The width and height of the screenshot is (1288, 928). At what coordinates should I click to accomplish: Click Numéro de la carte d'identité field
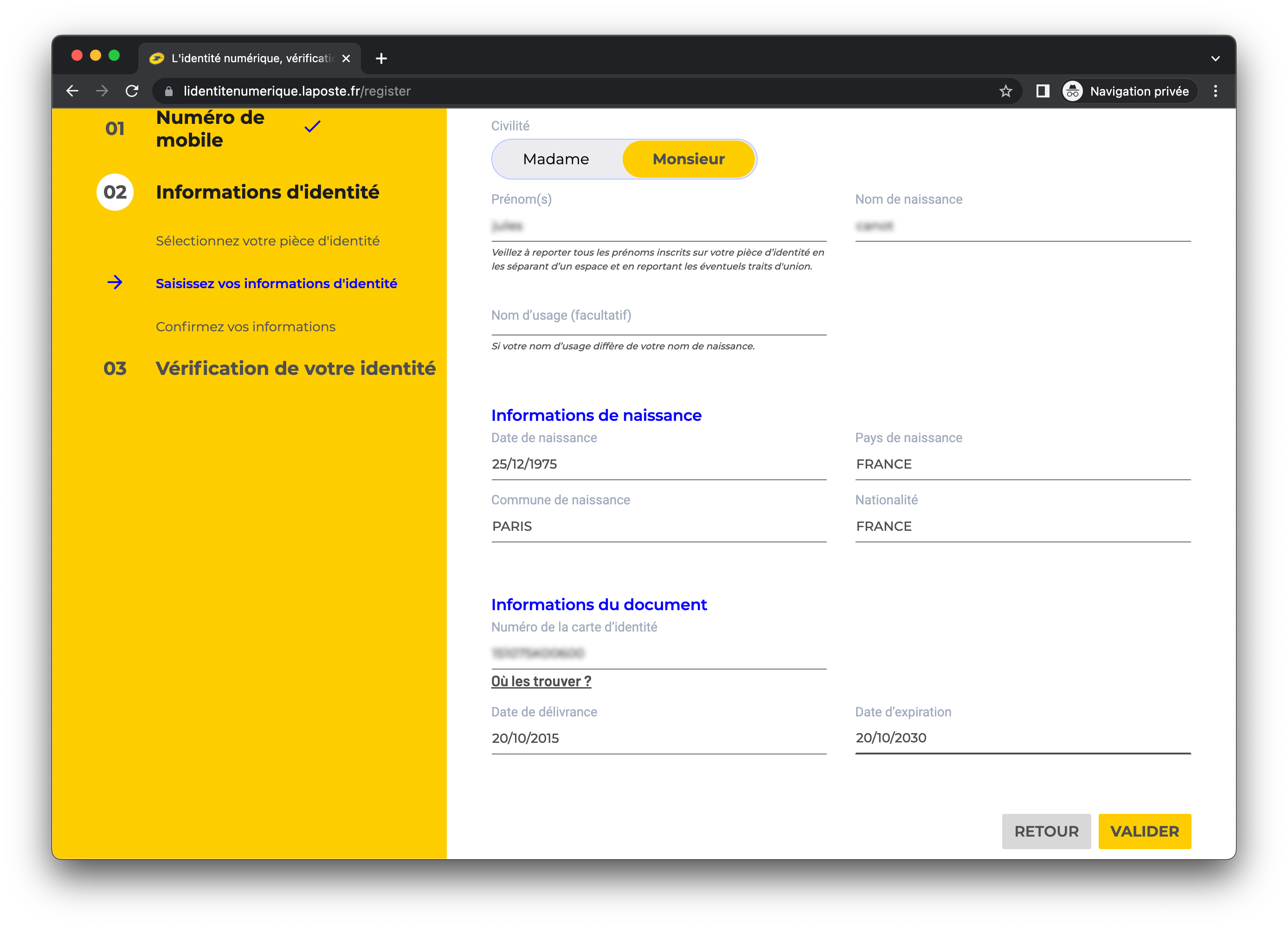click(658, 653)
